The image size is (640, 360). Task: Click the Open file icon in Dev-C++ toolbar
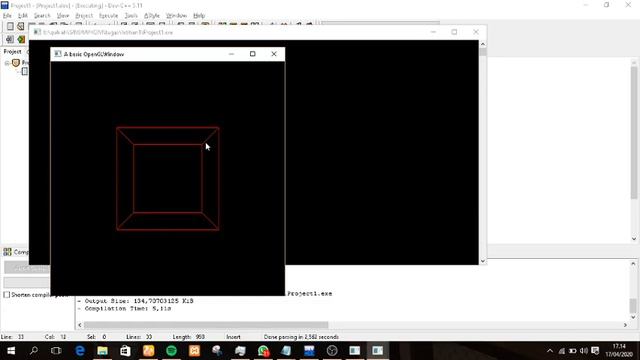pos(20,27)
